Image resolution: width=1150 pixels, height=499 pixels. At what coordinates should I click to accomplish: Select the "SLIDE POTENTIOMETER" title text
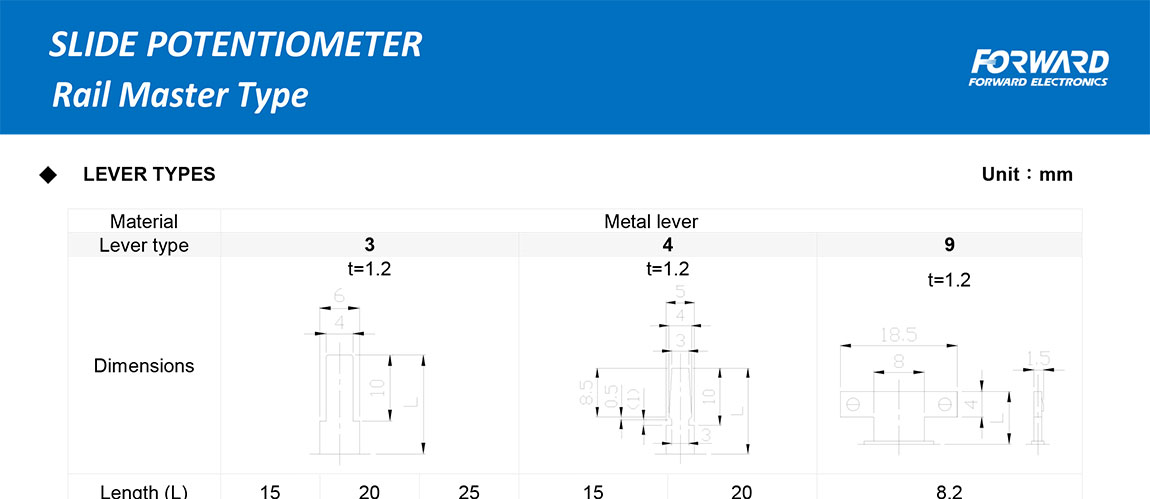(236, 45)
